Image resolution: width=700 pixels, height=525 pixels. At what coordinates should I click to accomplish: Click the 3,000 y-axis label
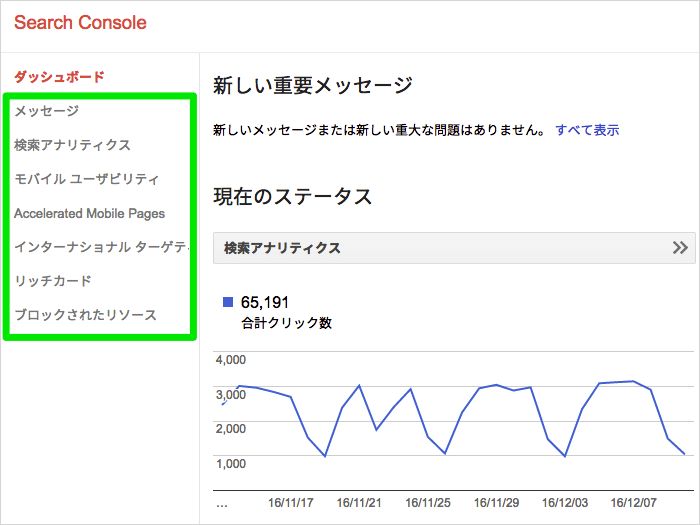point(231,394)
